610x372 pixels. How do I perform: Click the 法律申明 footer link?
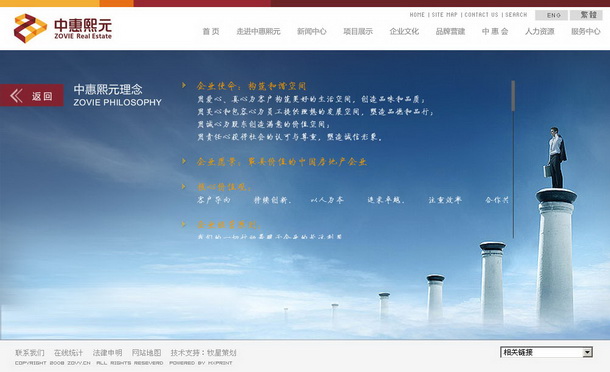coord(107,353)
